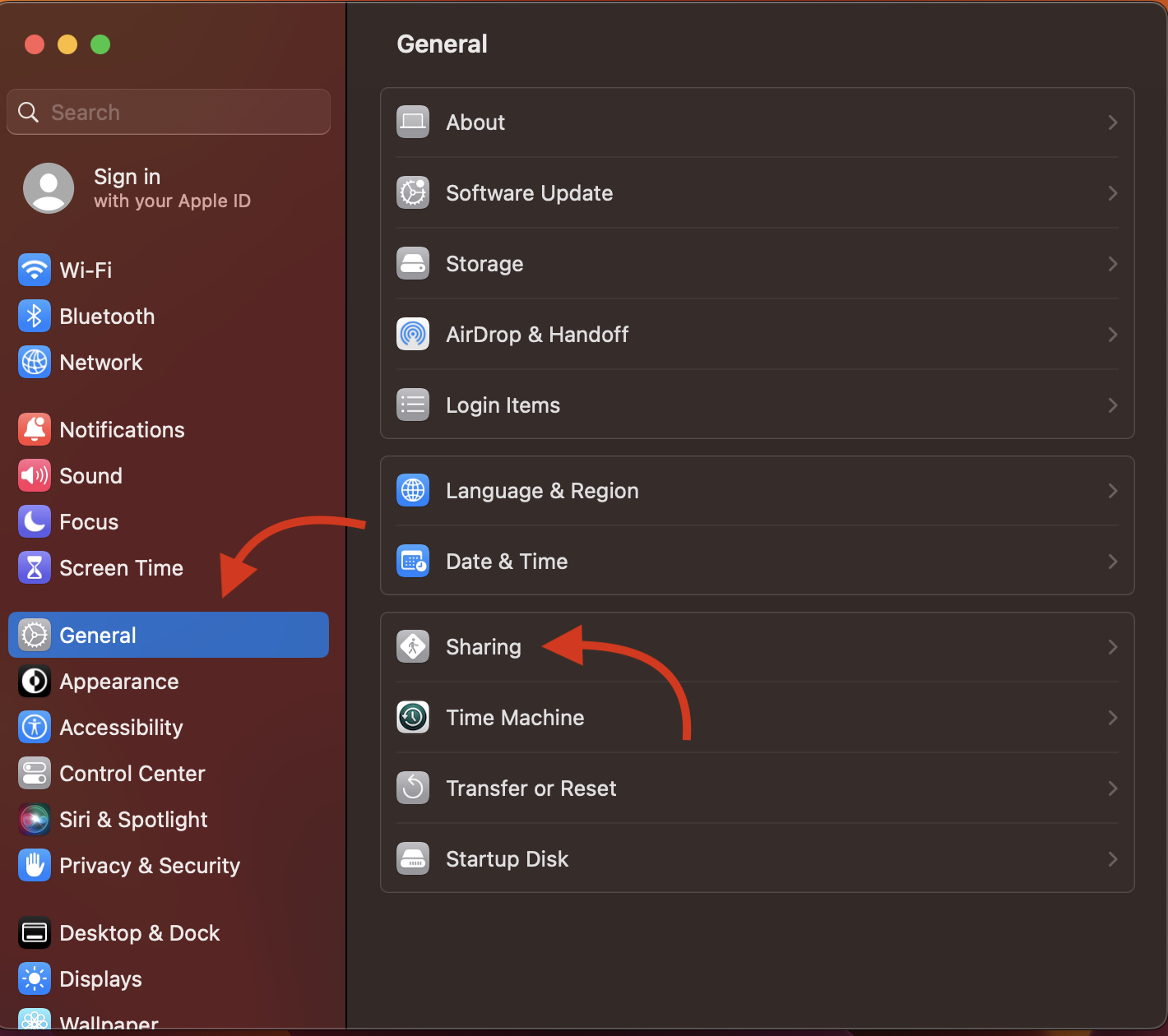Expand the About row chevron
Viewport: 1168px width, 1036px height.
coord(1112,123)
